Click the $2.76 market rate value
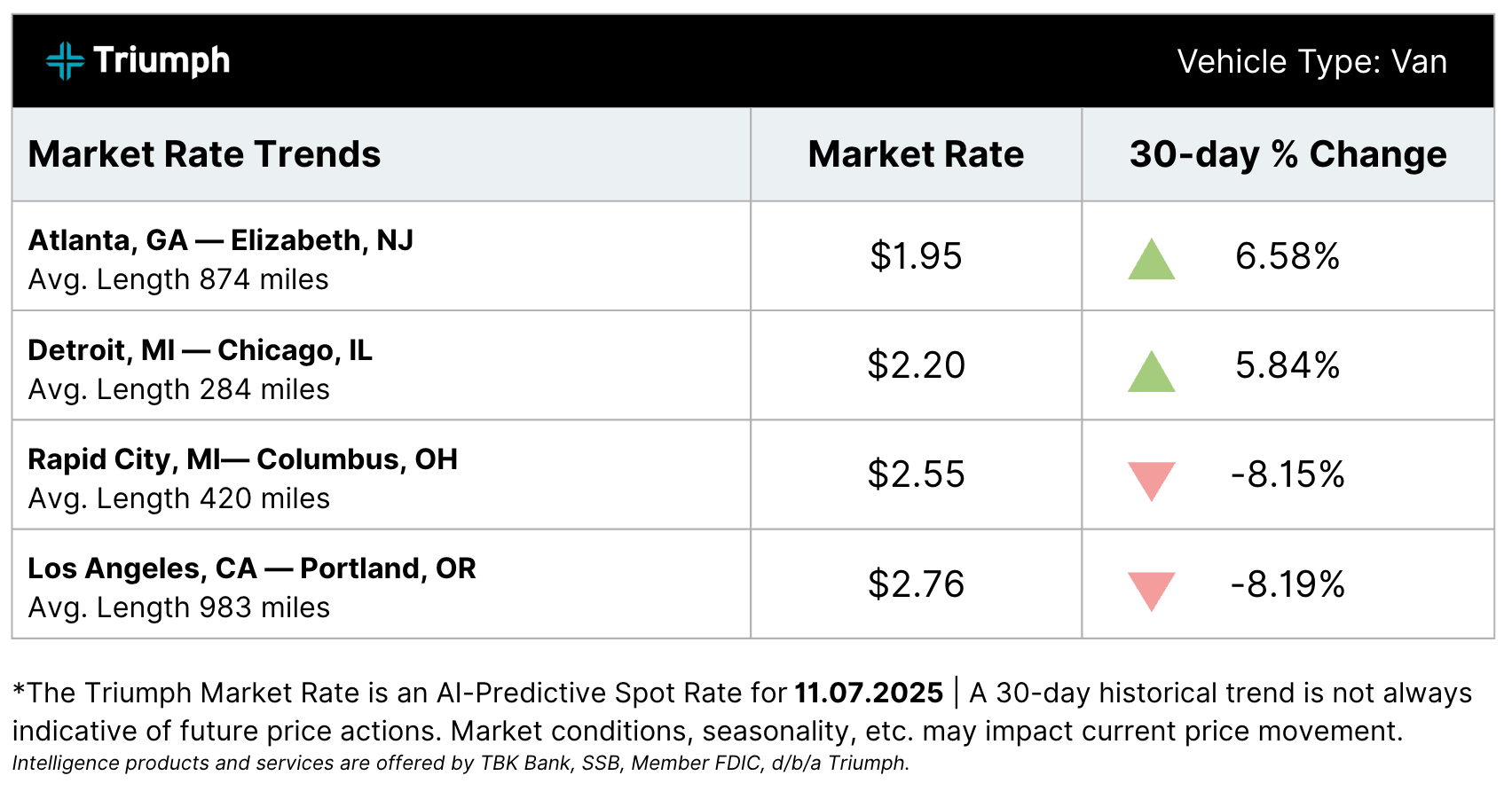Screen dimensions: 1512x807 click(x=916, y=584)
